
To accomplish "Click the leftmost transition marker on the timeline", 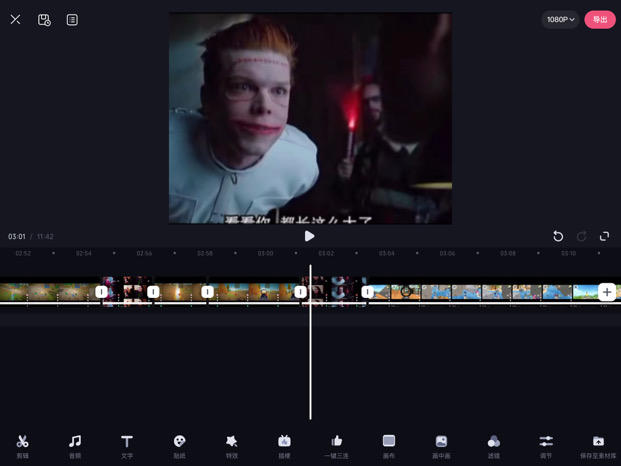I will click(x=101, y=292).
